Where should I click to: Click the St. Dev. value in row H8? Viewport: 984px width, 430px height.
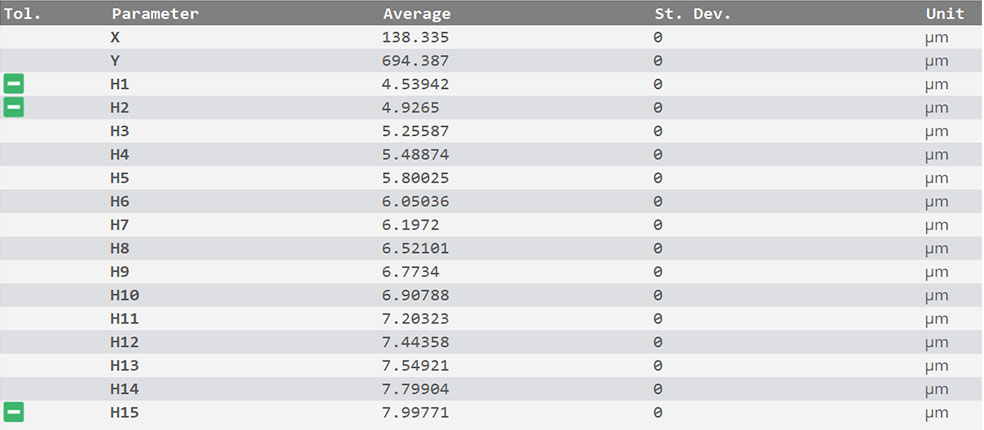[x=658, y=249]
